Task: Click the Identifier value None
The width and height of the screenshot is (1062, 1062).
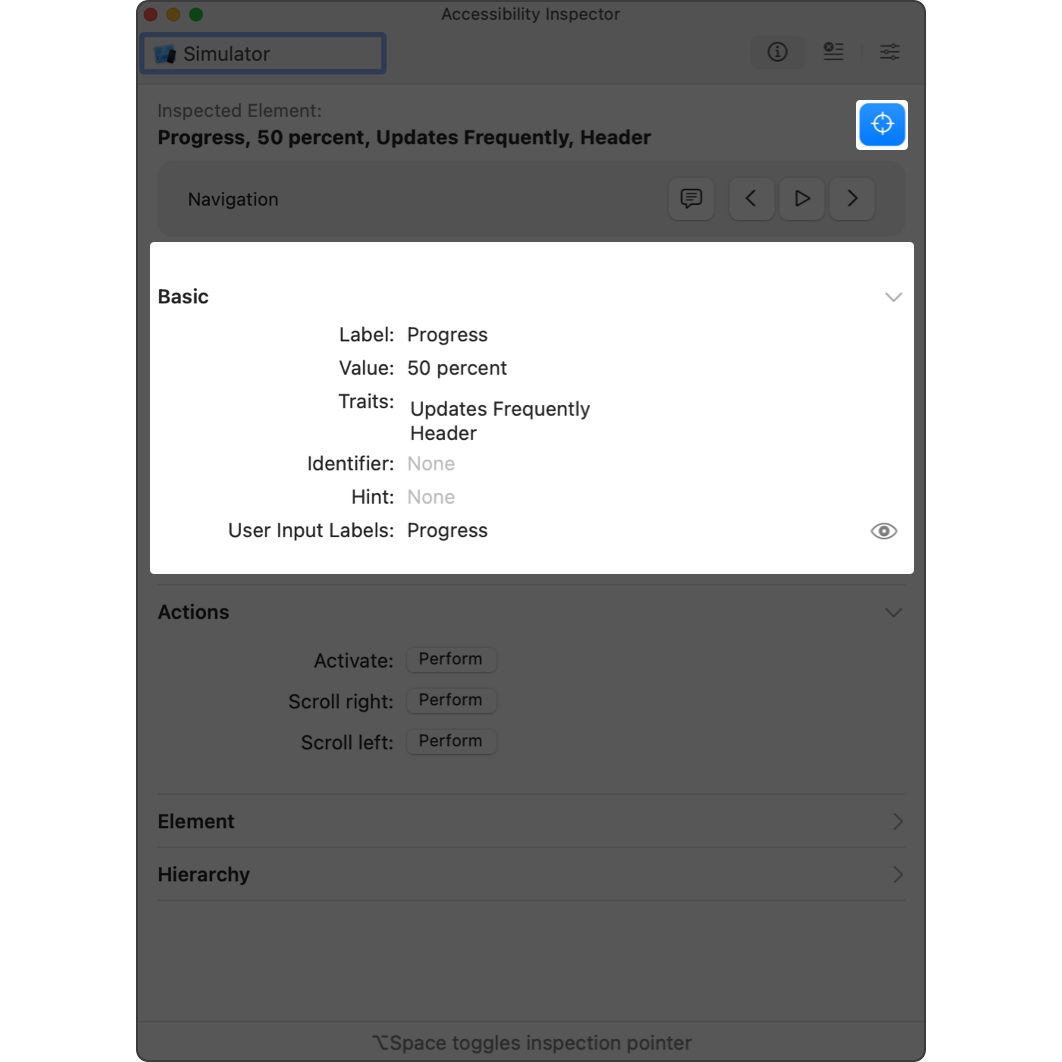Action: 431,464
